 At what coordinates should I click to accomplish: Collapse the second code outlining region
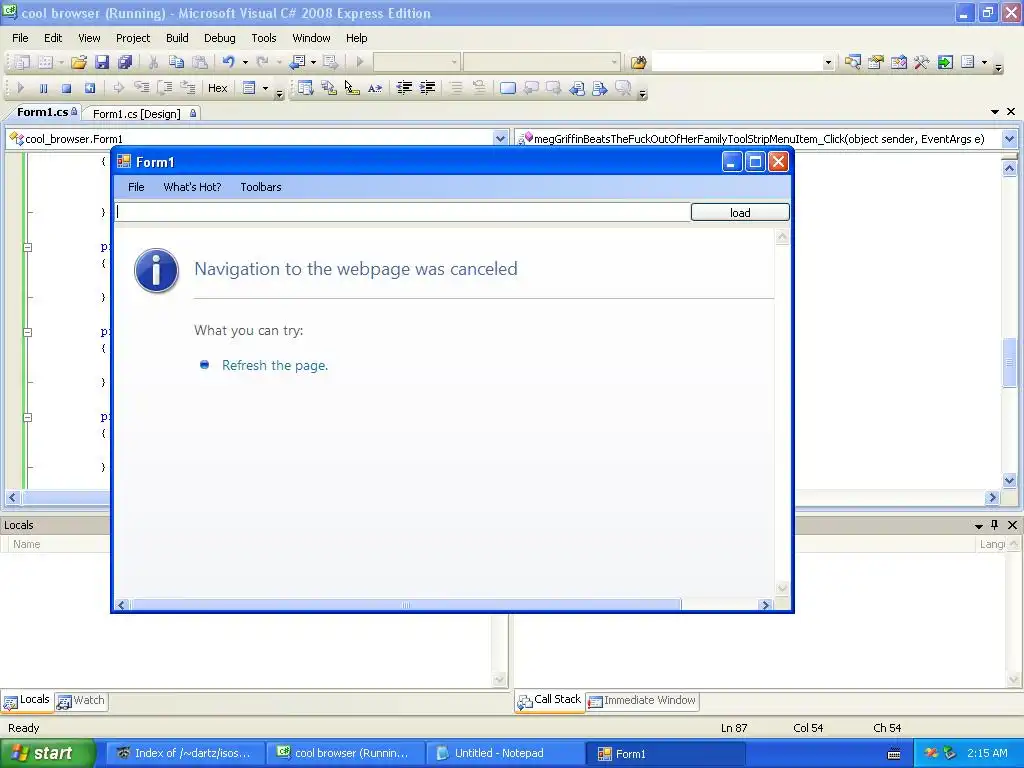[27, 332]
